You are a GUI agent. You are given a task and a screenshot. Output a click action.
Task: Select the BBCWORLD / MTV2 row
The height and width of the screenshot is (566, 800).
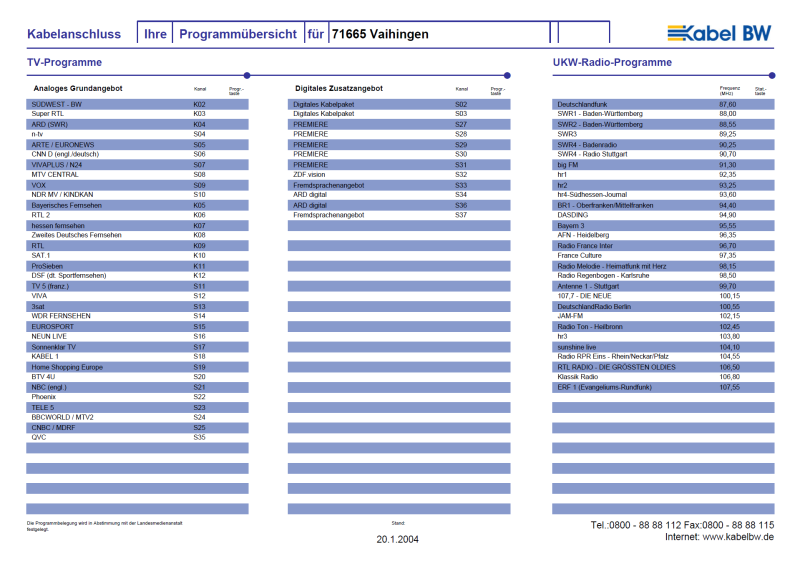(137, 417)
